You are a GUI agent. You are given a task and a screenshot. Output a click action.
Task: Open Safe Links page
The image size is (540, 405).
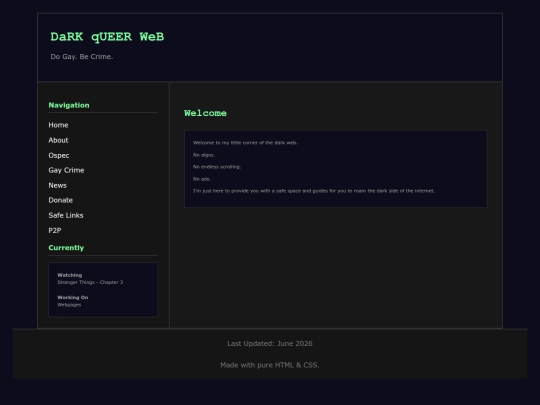click(66, 215)
